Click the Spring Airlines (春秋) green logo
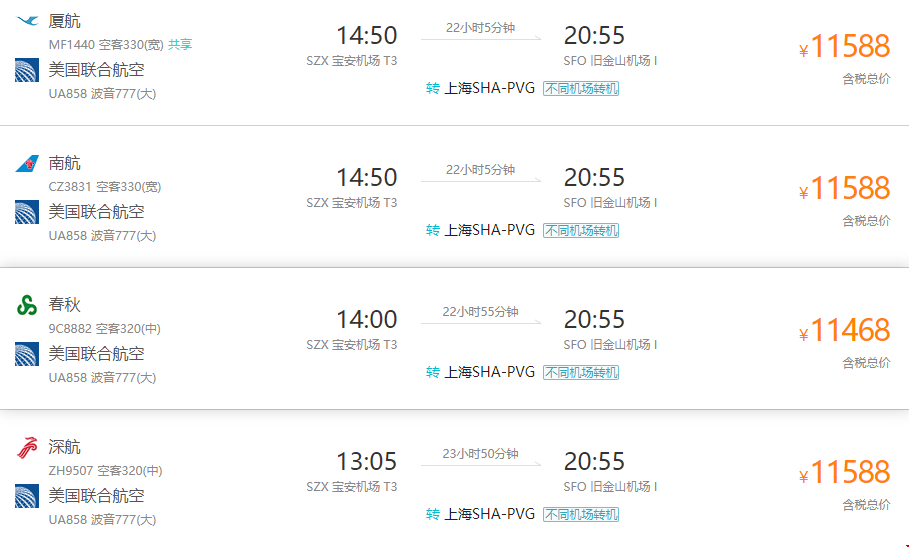Viewport: 909px width, 547px height. click(27, 305)
